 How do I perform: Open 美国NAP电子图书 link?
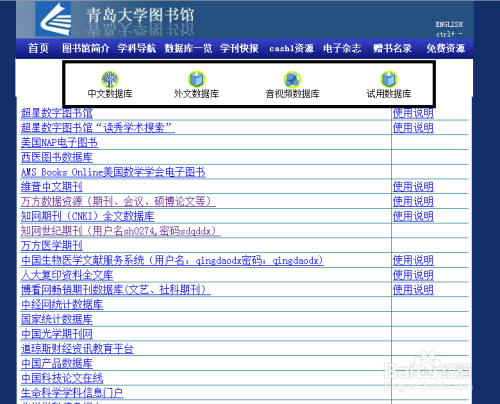coord(59,143)
